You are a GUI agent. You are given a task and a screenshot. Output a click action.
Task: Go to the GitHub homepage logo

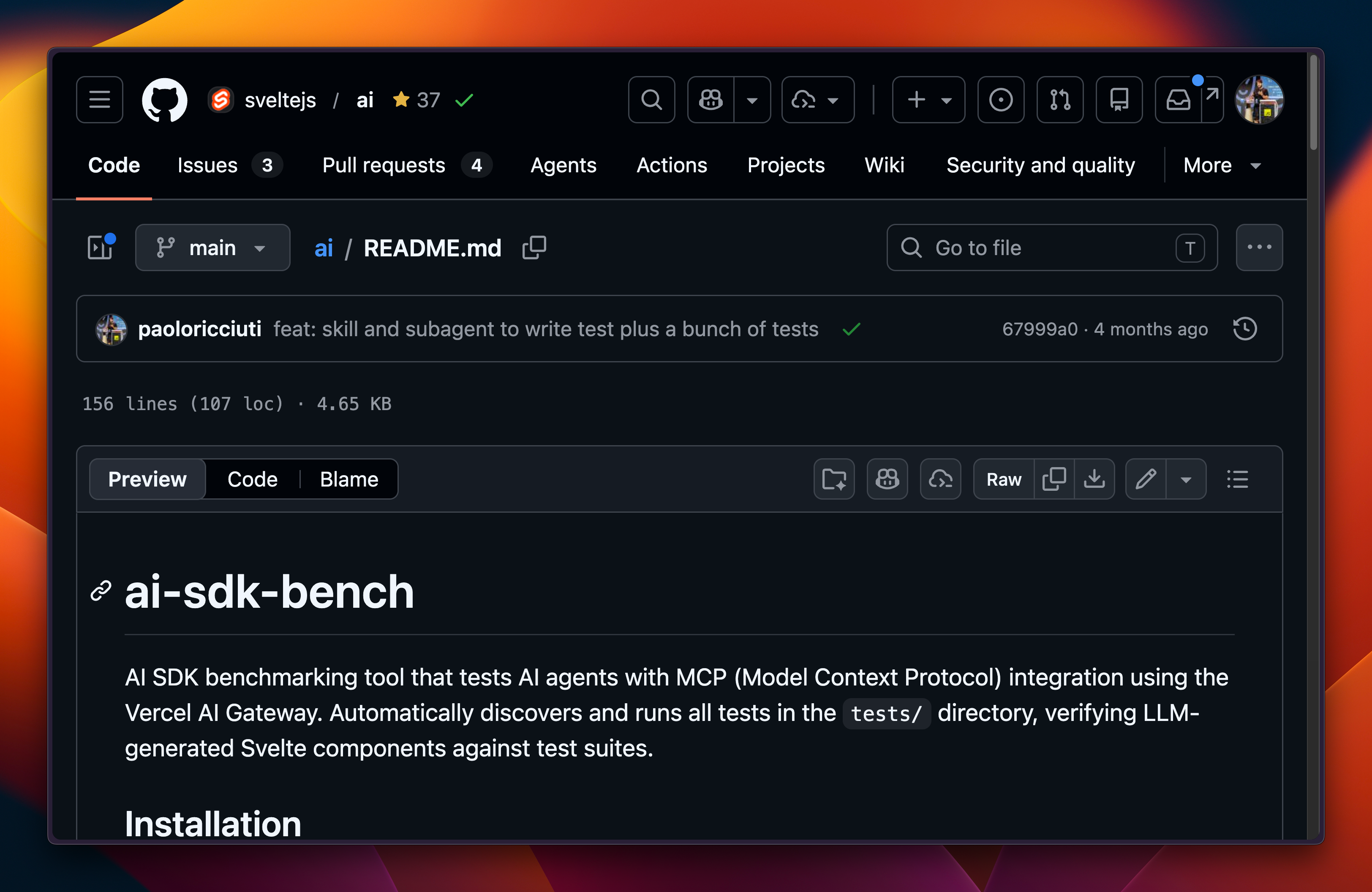[164, 100]
